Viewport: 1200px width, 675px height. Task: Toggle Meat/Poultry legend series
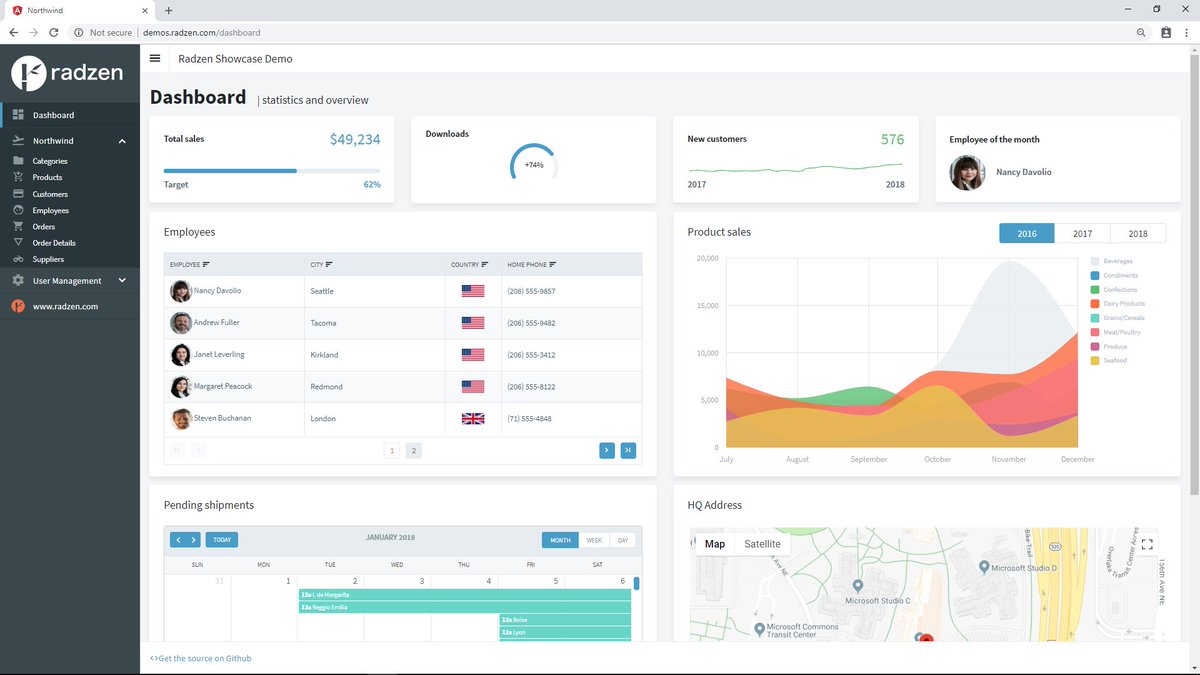pos(1116,332)
